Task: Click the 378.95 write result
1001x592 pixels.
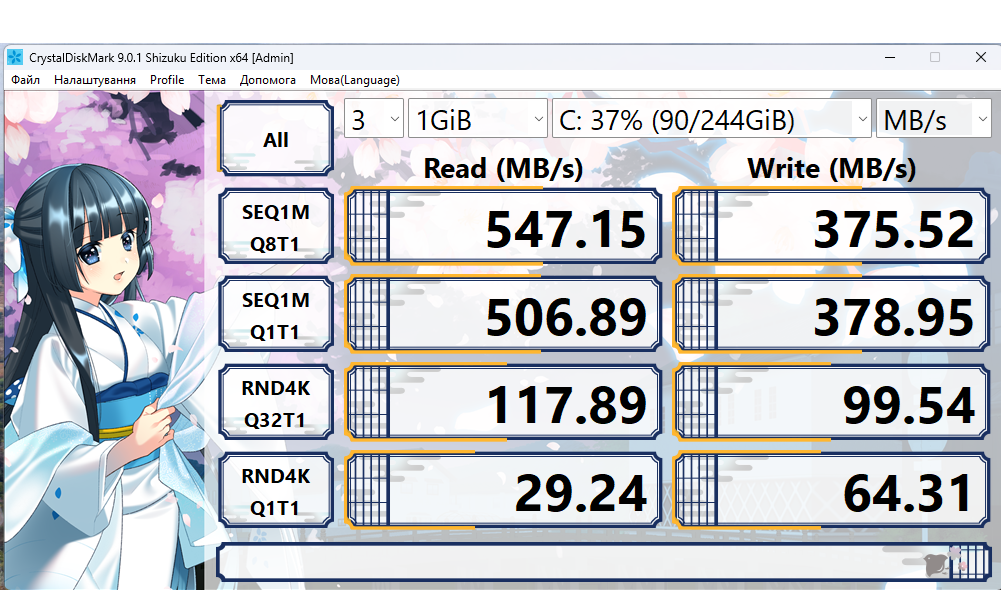Action: point(832,315)
